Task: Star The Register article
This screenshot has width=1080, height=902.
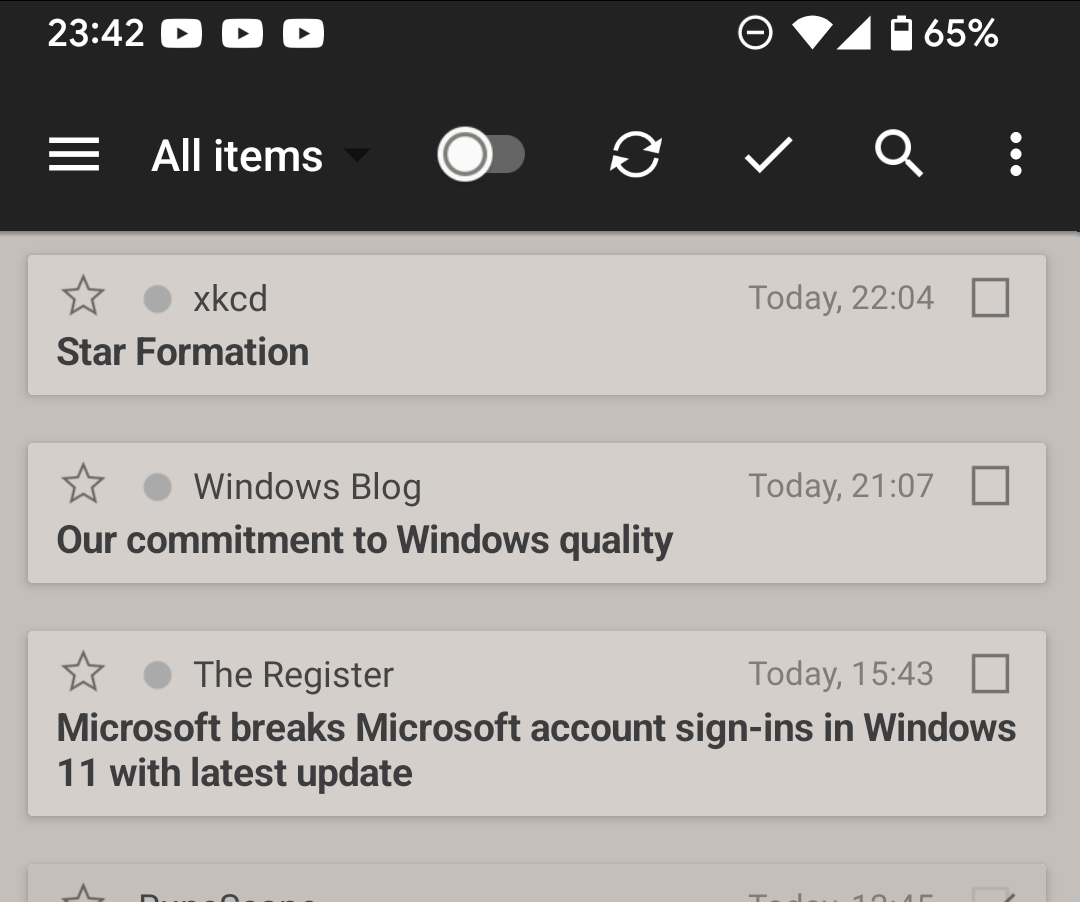Action: (83, 673)
